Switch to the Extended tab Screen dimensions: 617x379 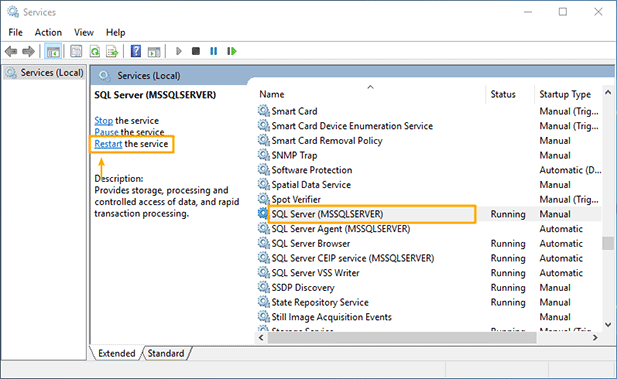click(x=116, y=353)
